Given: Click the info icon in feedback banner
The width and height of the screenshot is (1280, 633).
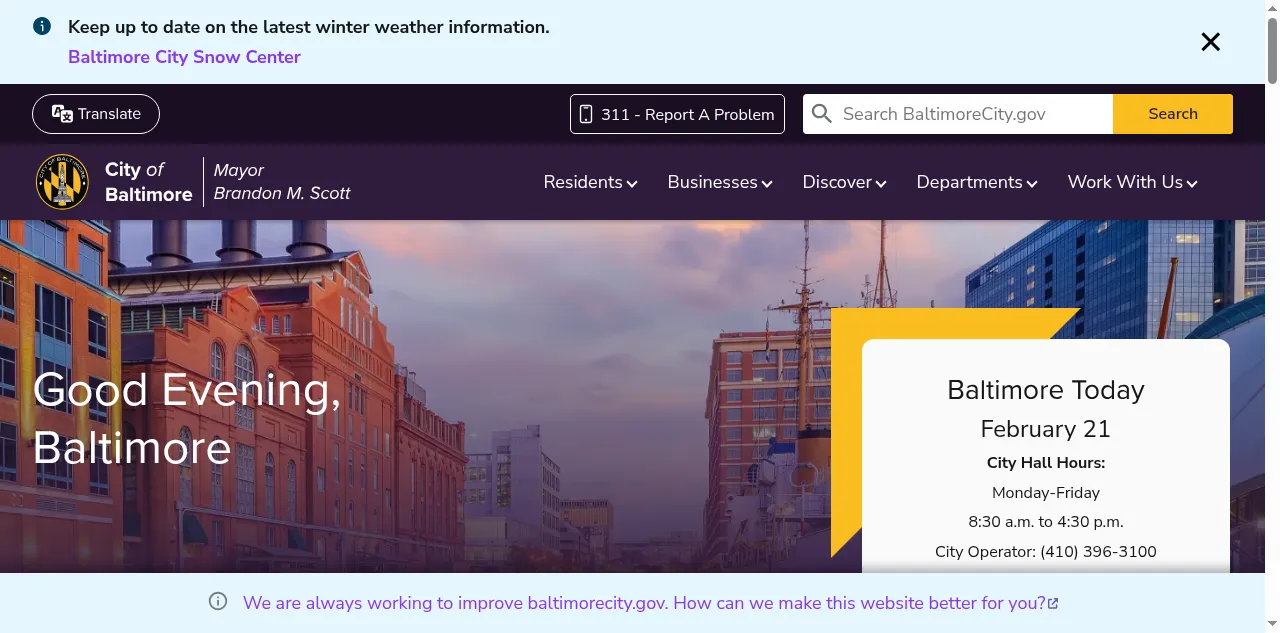Looking at the screenshot, I should point(218,602).
